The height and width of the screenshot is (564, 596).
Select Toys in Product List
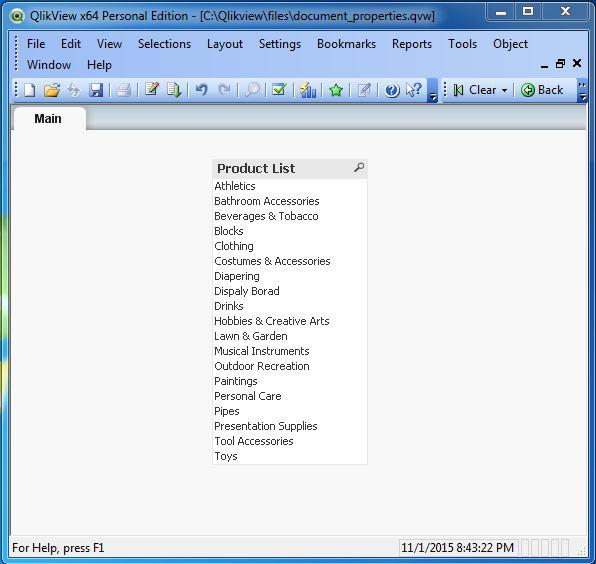tap(290, 456)
